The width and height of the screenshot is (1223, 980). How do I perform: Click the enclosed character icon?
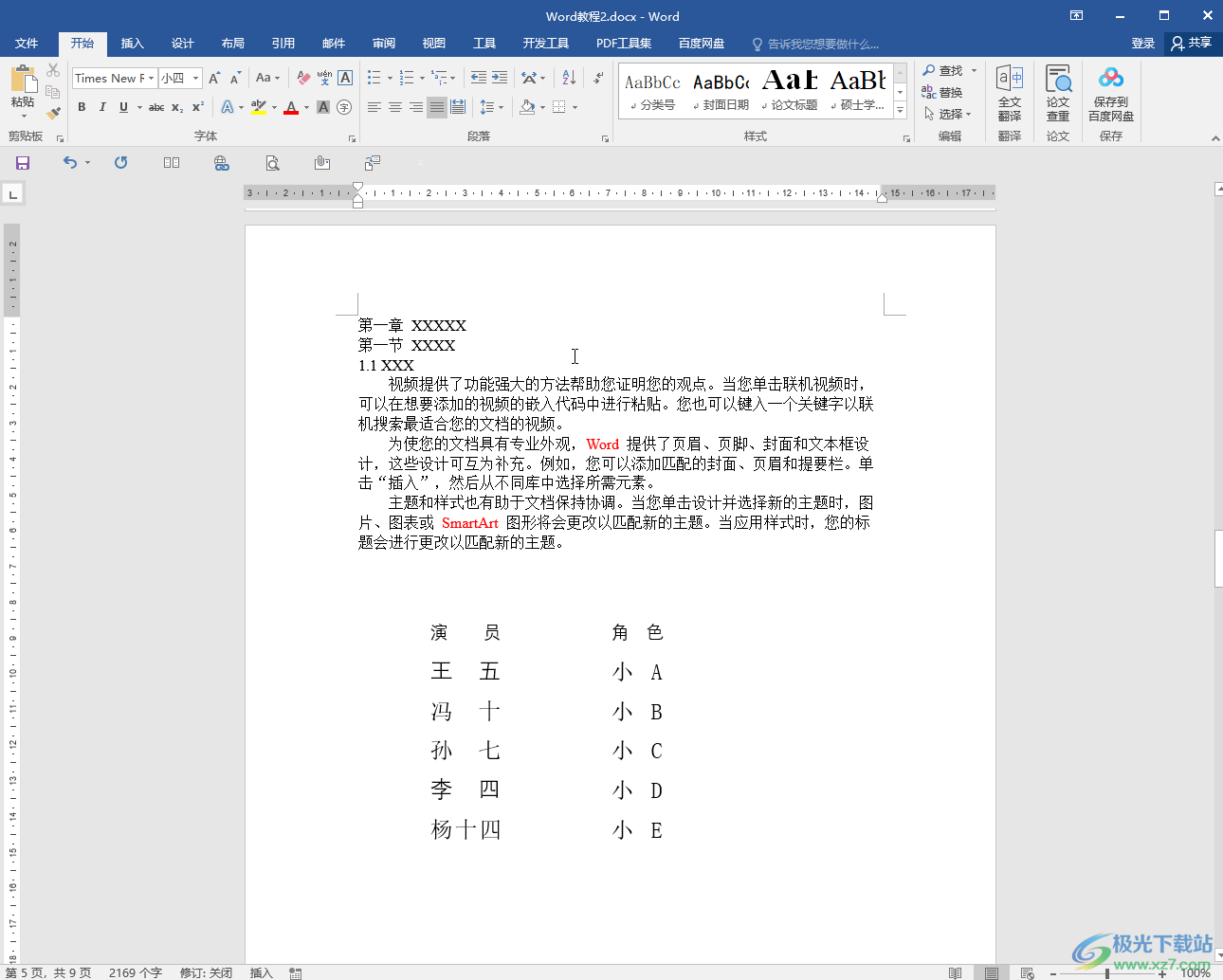(344, 107)
